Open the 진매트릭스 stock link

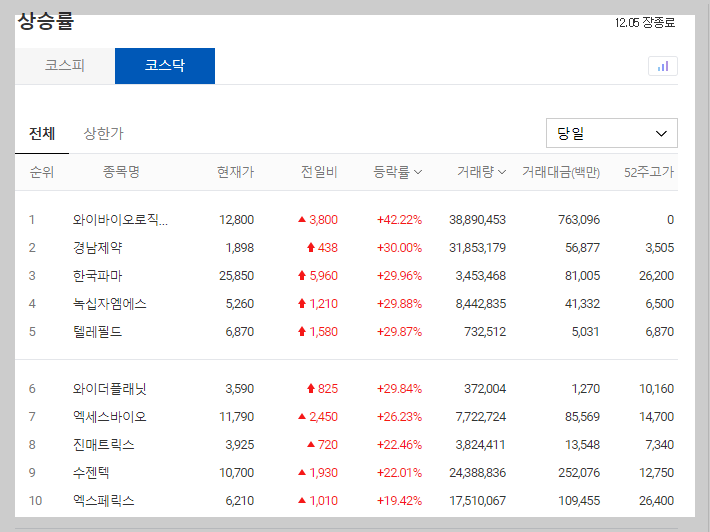[104, 445]
